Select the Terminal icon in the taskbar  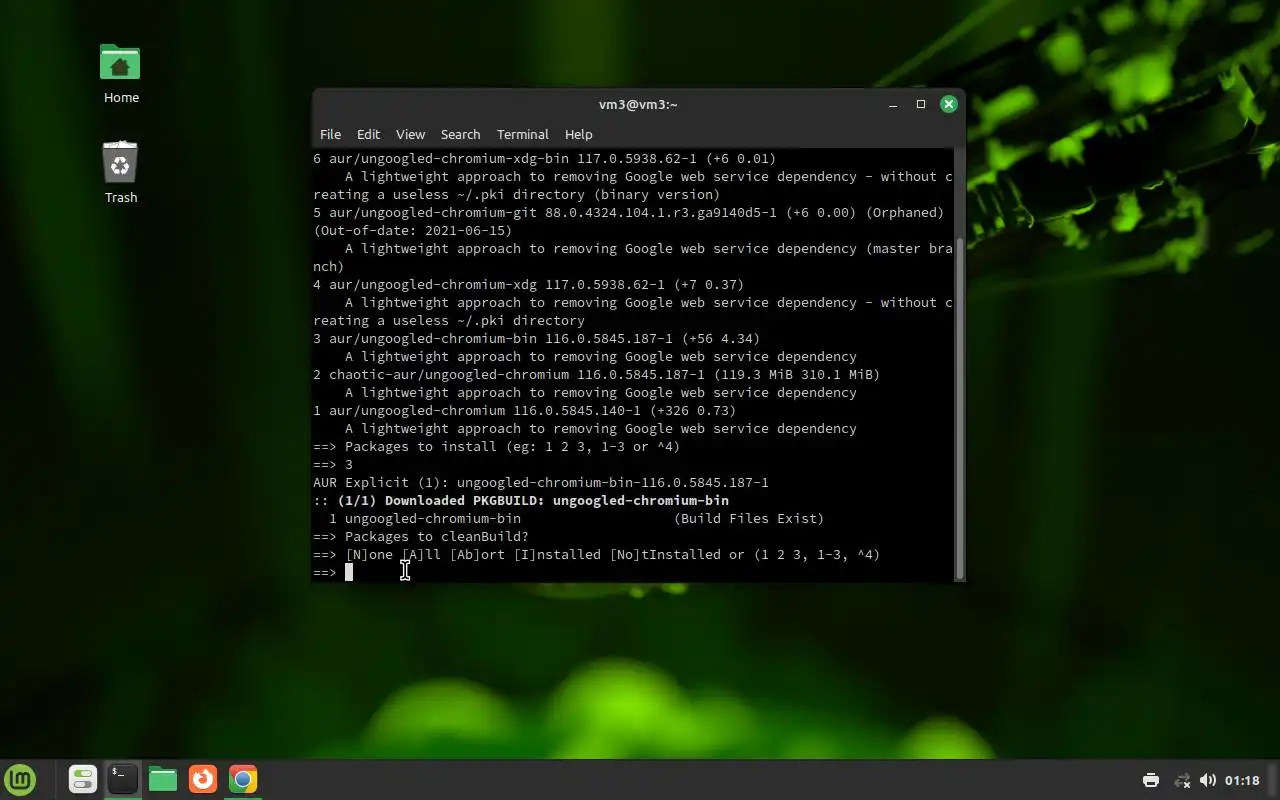click(x=122, y=779)
